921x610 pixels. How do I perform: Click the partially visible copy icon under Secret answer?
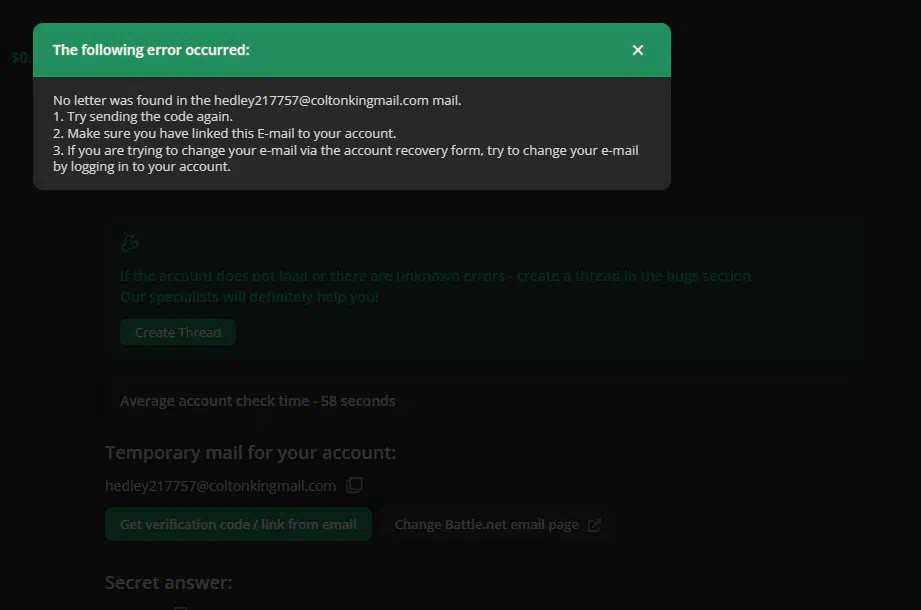tap(181, 608)
